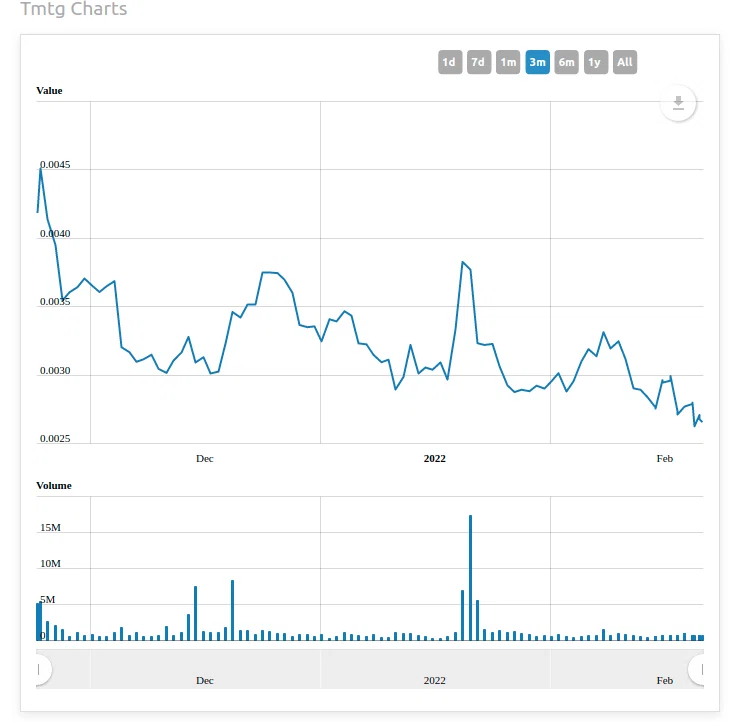
Task: Select the 1d time range button
Action: 450,62
